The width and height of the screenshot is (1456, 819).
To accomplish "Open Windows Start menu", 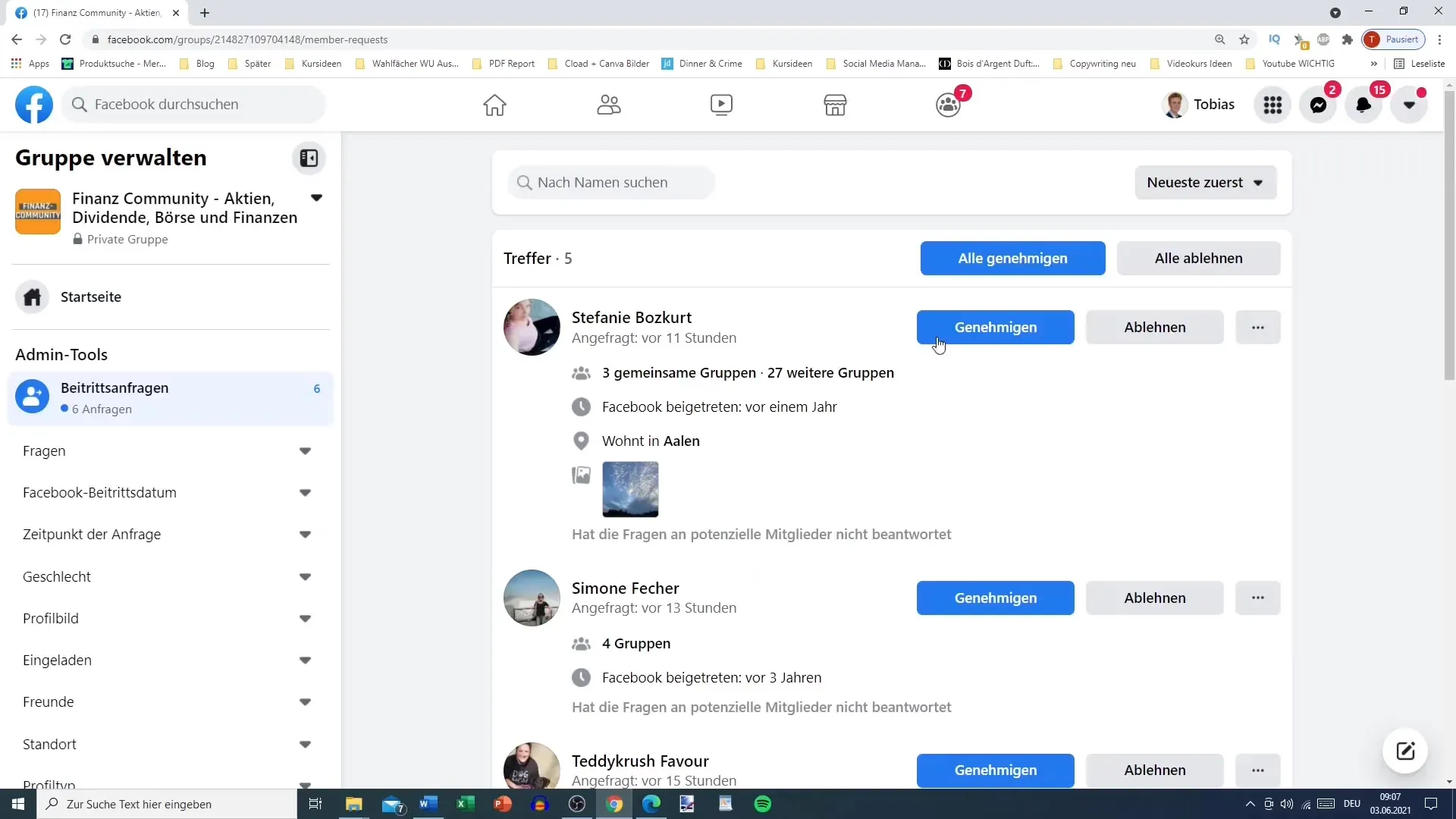I will click(x=18, y=804).
